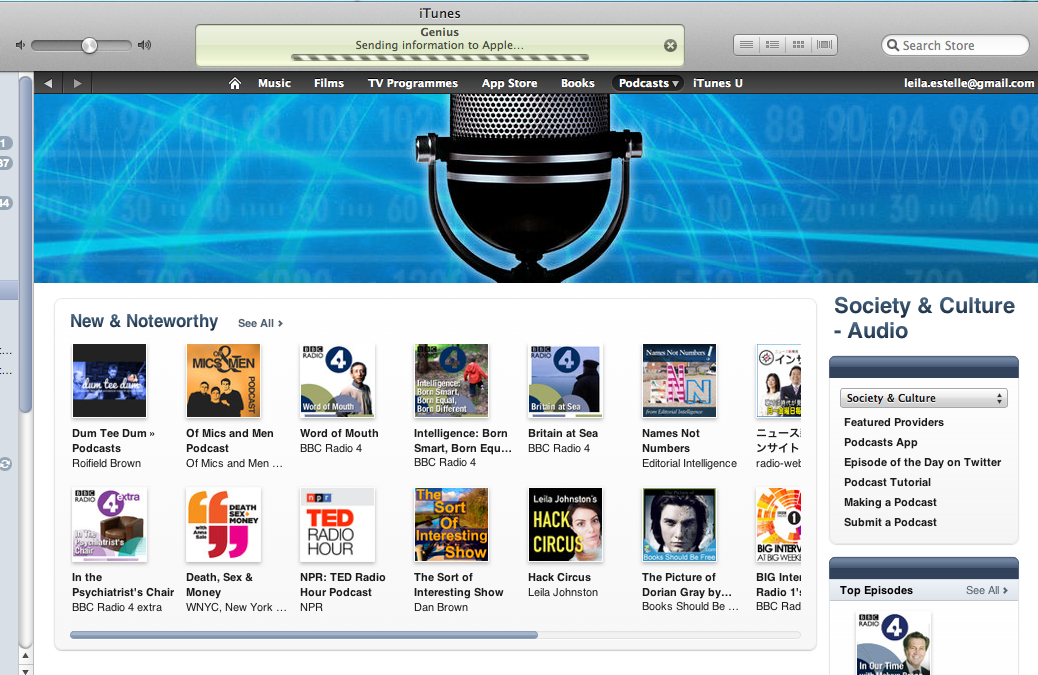Click the New & Noteworthy horizontal scrollbar

(x=304, y=635)
